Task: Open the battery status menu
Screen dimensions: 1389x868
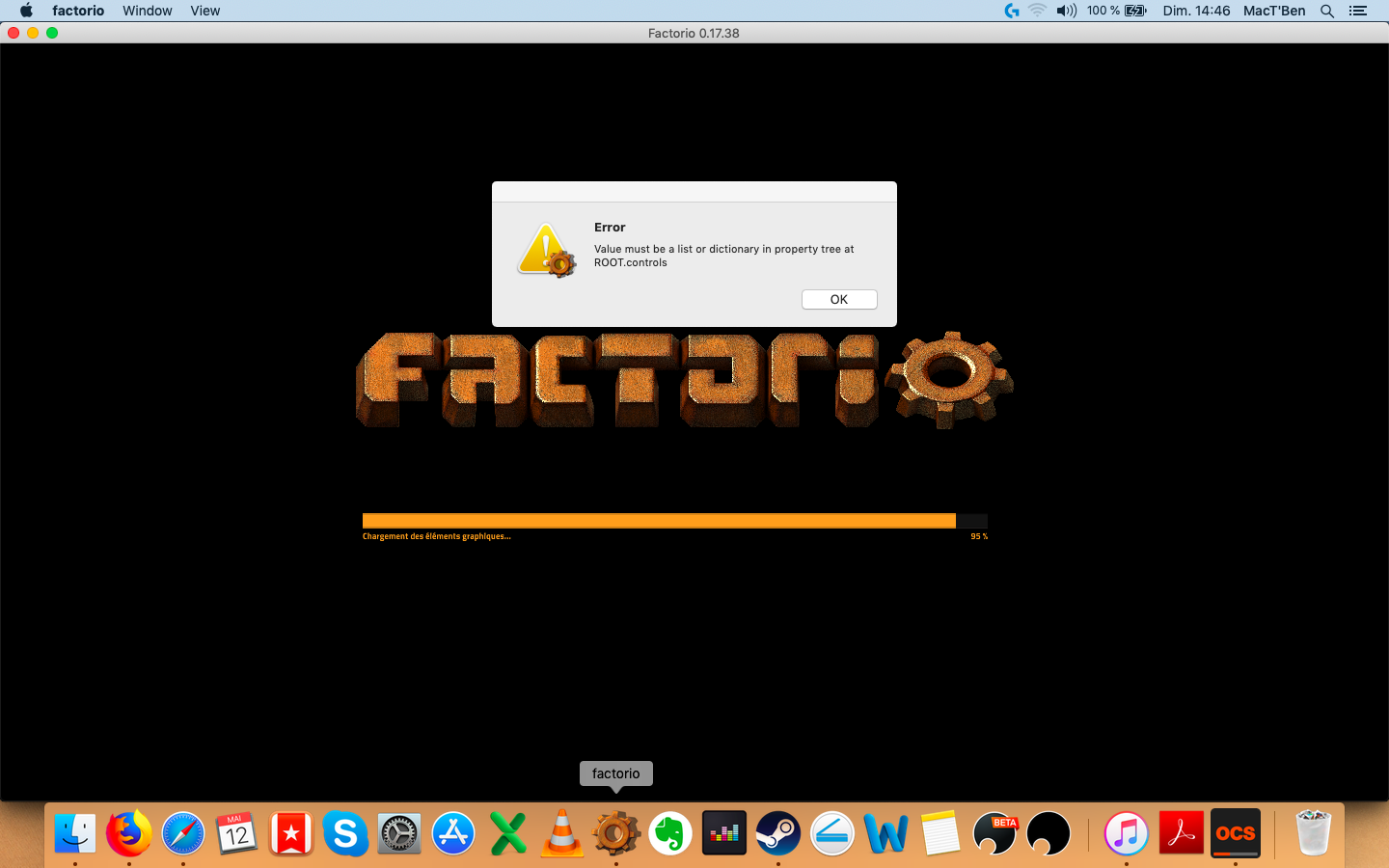Action: coord(1135,11)
